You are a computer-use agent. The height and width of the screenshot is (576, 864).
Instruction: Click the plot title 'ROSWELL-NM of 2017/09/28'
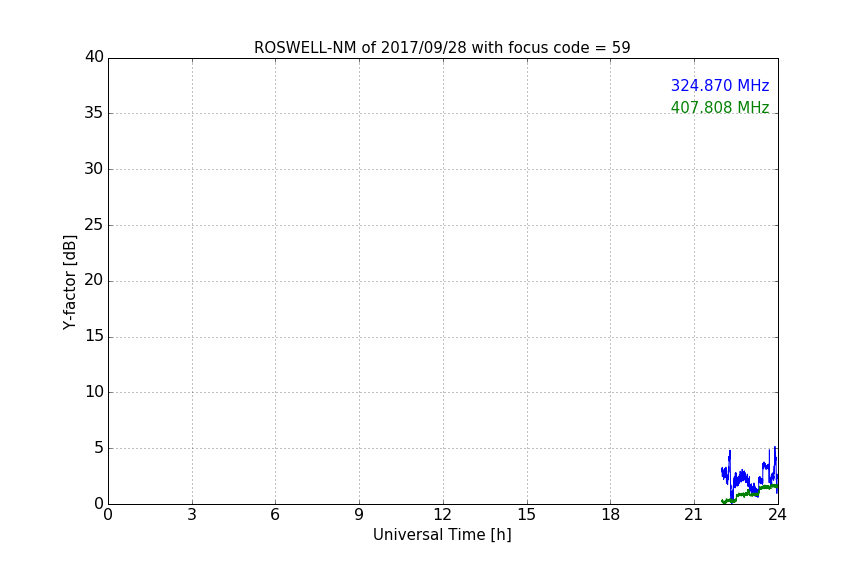[x=360, y=48]
